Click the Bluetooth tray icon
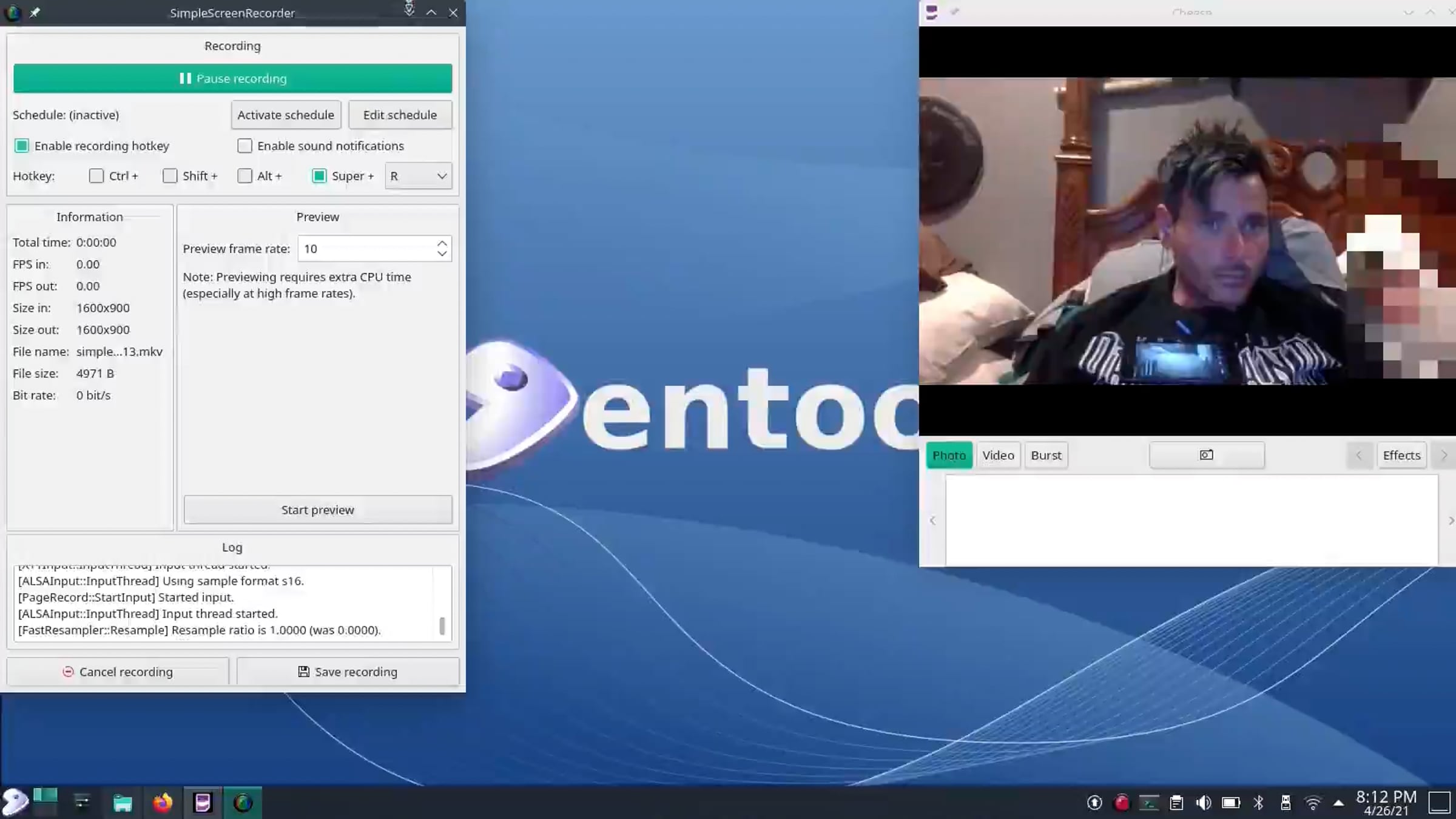 pyautogui.click(x=1258, y=803)
